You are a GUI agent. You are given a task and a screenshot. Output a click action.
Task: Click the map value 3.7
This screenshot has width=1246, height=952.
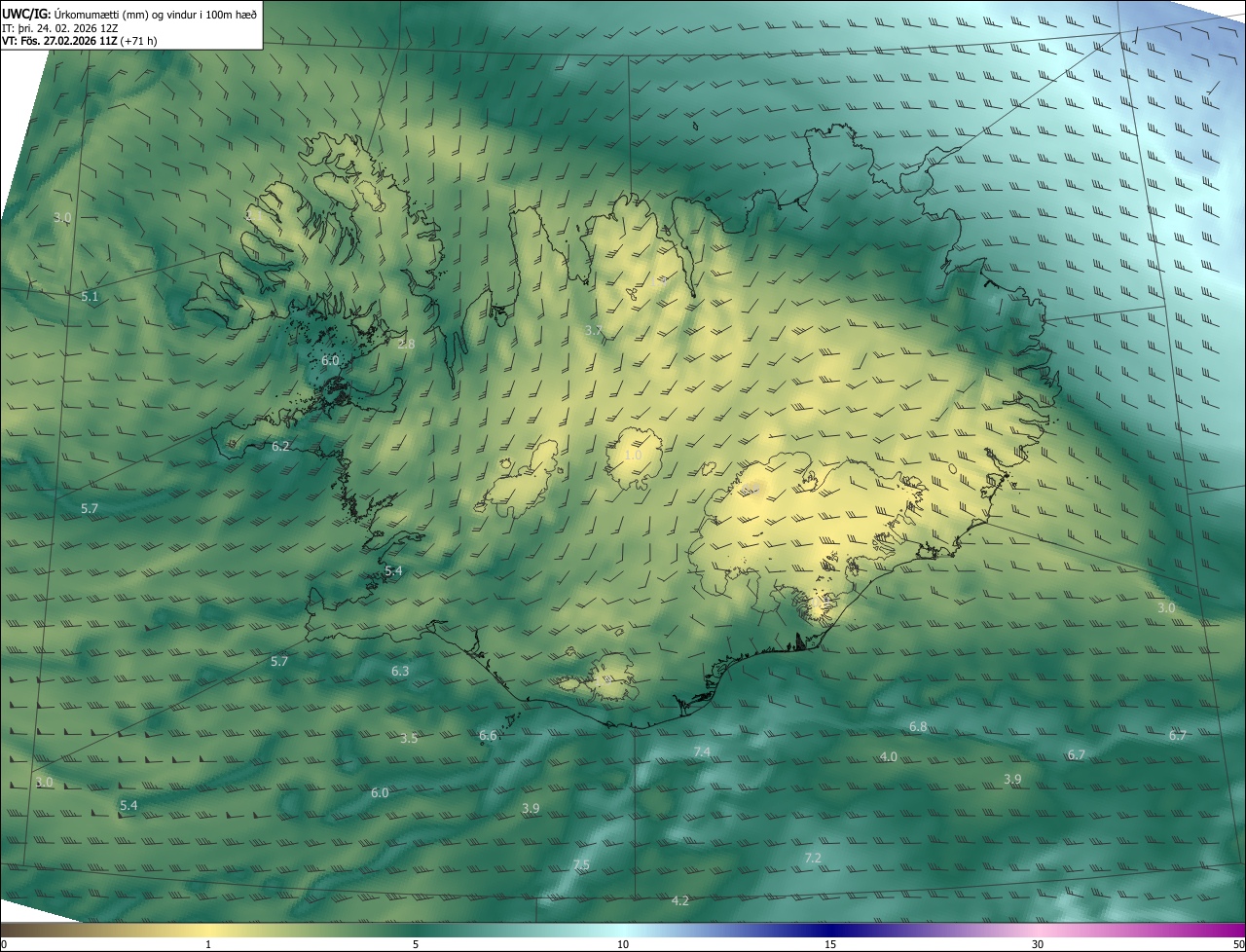[x=593, y=331]
